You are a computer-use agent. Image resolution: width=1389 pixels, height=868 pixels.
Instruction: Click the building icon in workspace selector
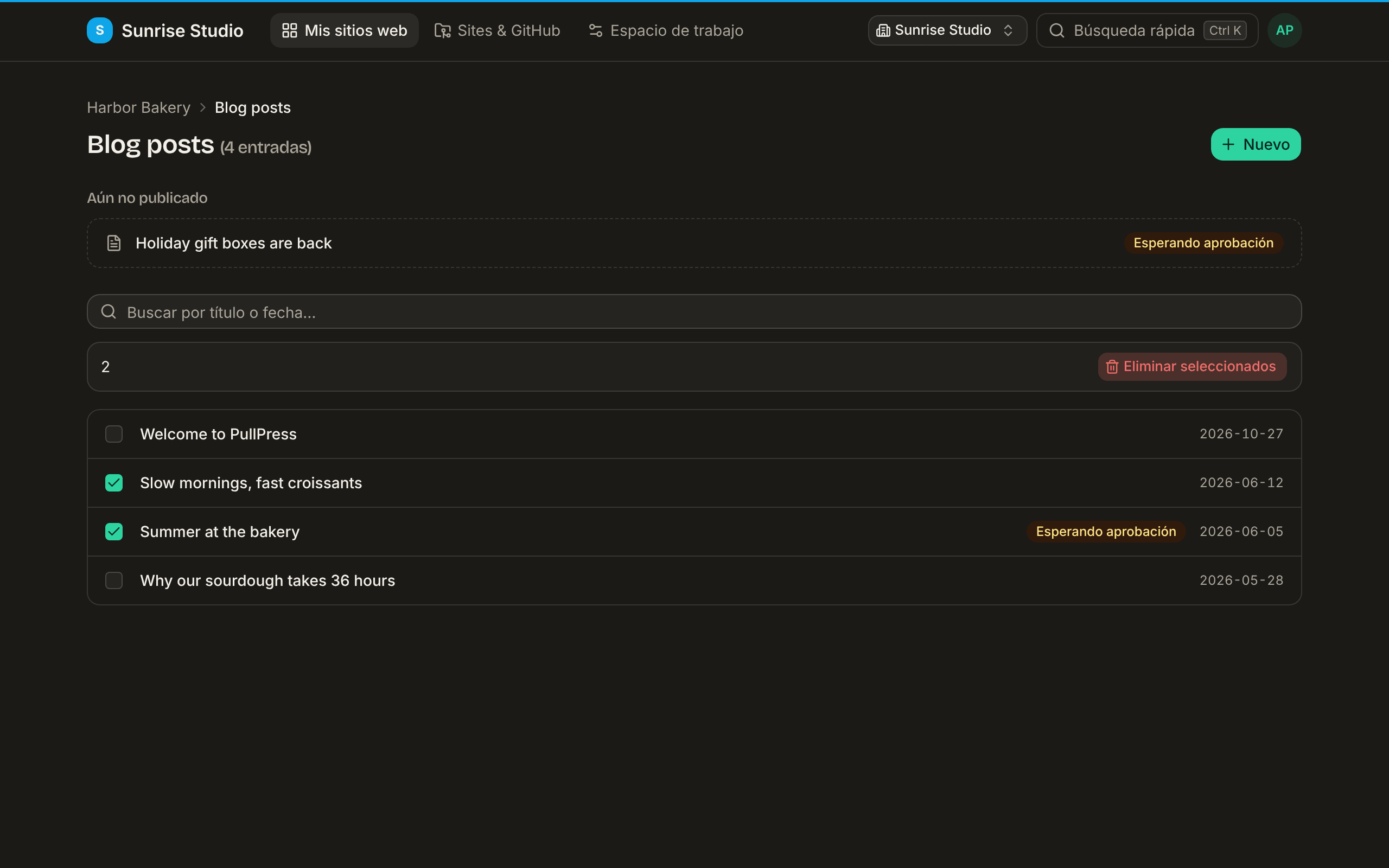883,30
